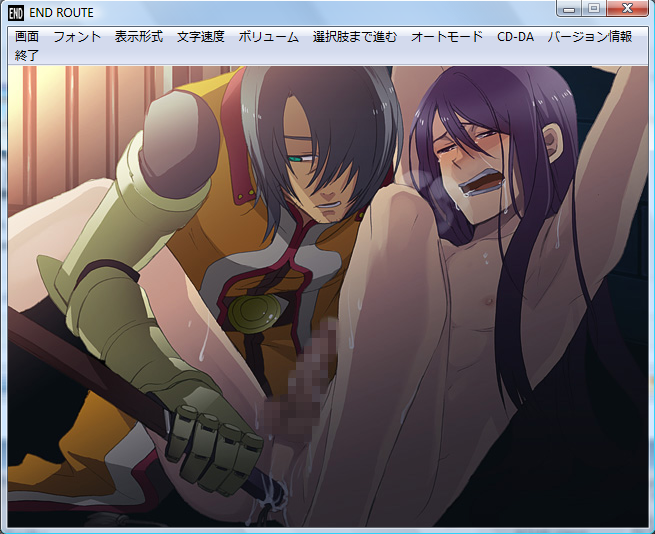Click the END ROUTE title text
The image size is (655, 534).
pyautogui.click(x=64, y=13)
